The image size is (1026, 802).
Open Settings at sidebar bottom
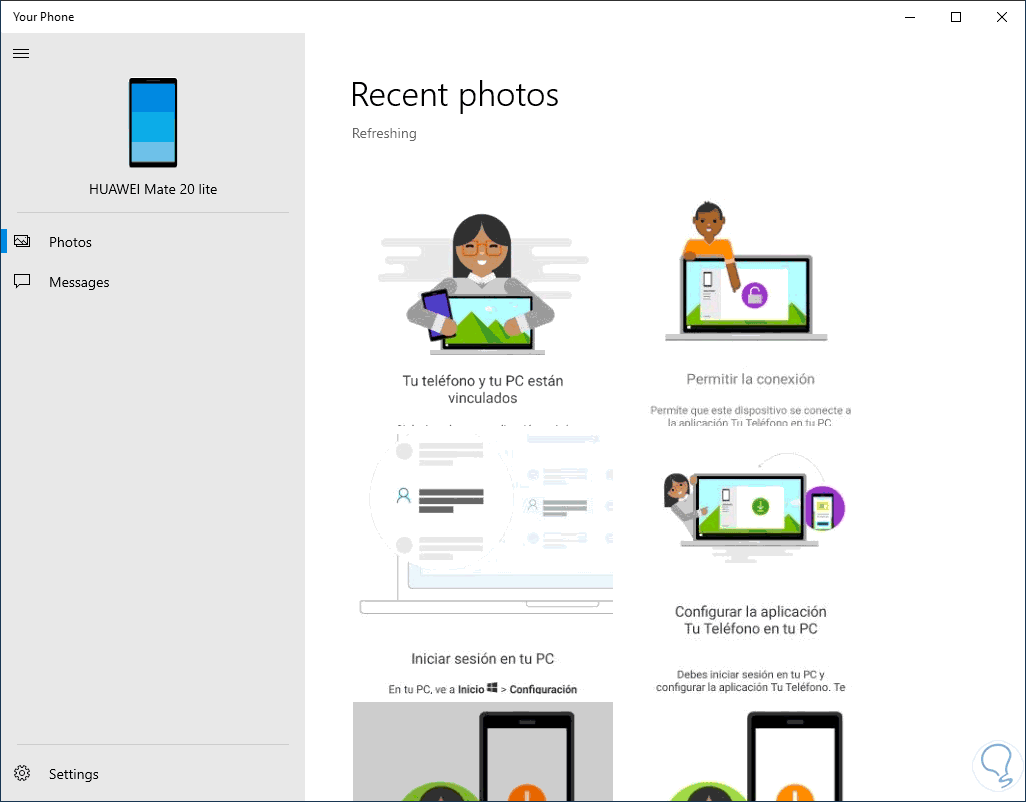click(153, 774)
